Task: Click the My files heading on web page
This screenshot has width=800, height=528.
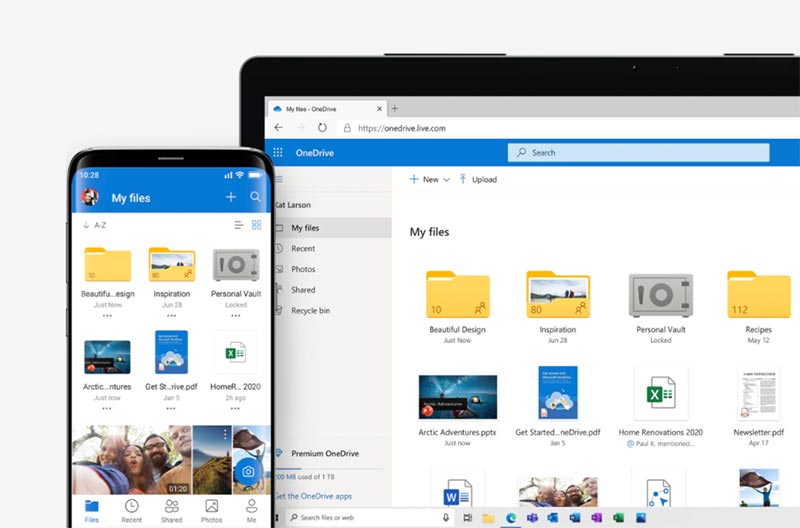Action: 430,232
